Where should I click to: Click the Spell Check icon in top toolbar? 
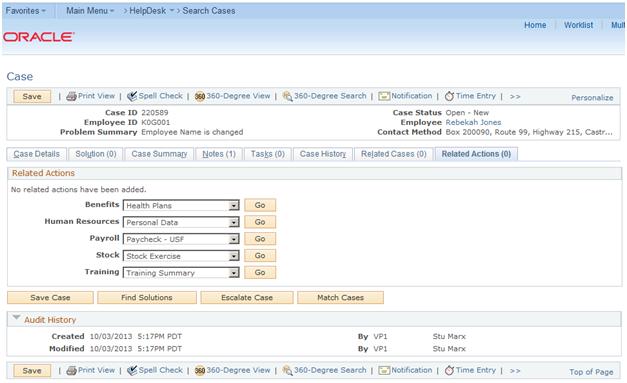click(132, 96)
